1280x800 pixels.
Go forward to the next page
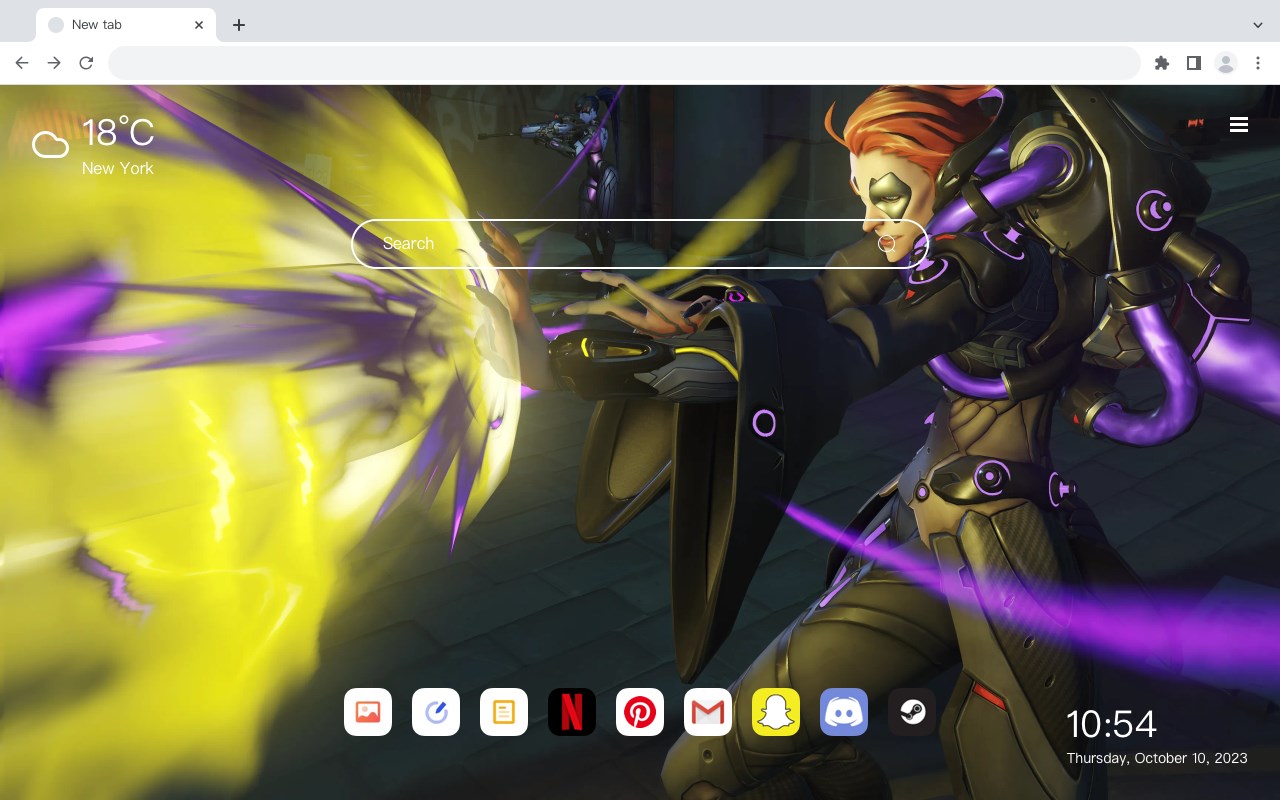coord(54,63)
